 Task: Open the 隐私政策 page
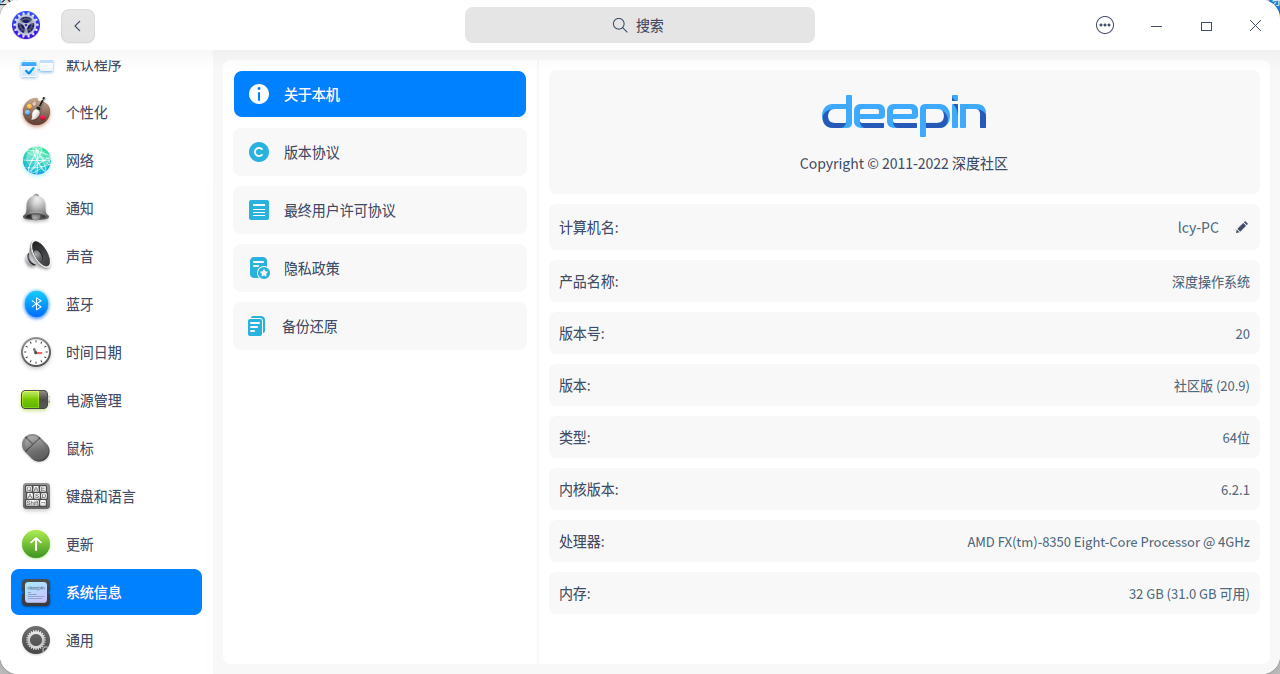pos(380,268)
